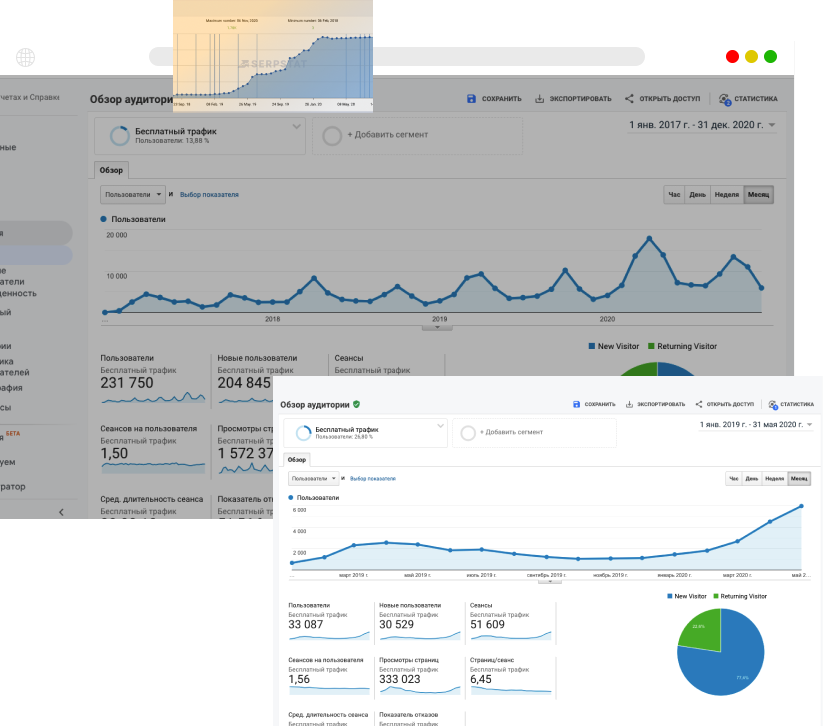Expand the 1 янв. 2019 – 31 мая 2020 date range
Viewport: 823px width, 726px height.
tap(756, 425)
